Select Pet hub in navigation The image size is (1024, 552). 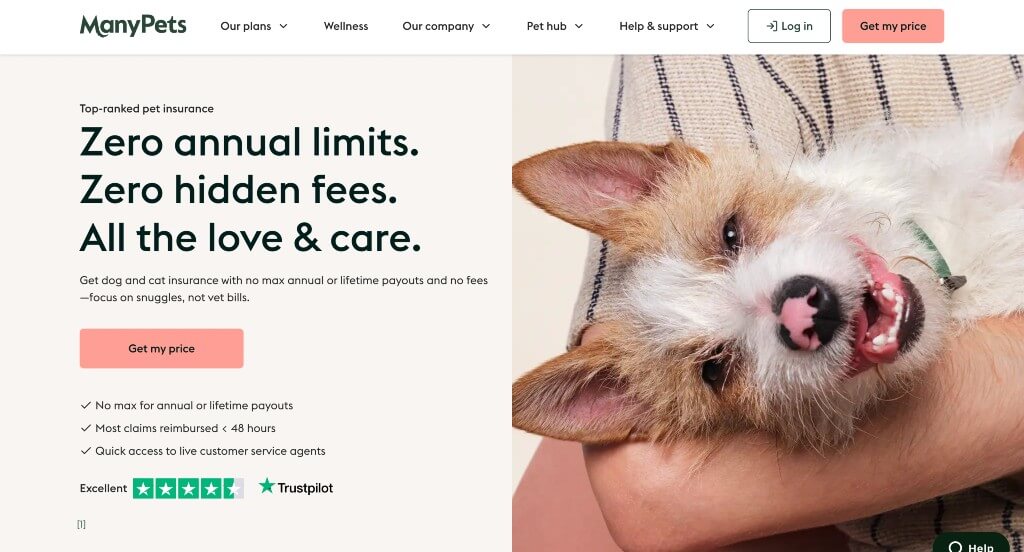click(547, 26)
